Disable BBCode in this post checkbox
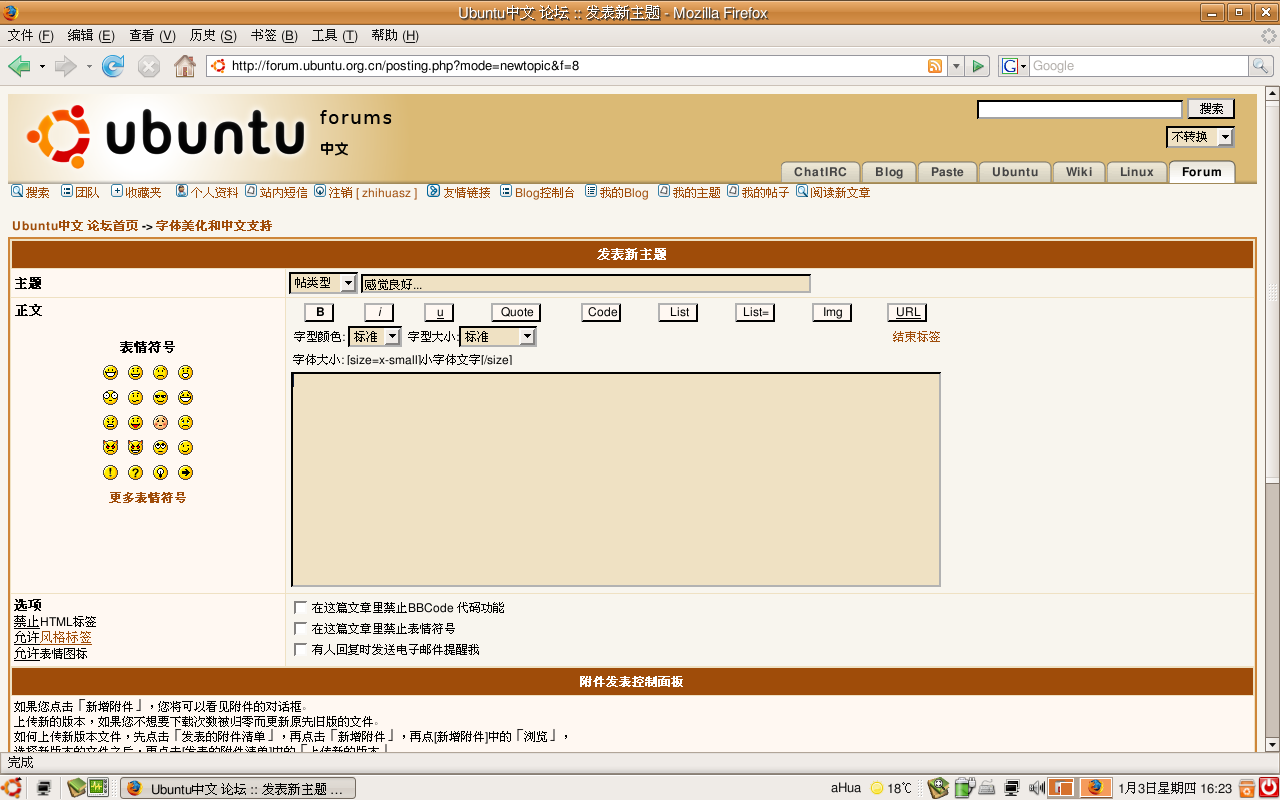Viewport: 1280px width, 800px height. pos(300,607)
